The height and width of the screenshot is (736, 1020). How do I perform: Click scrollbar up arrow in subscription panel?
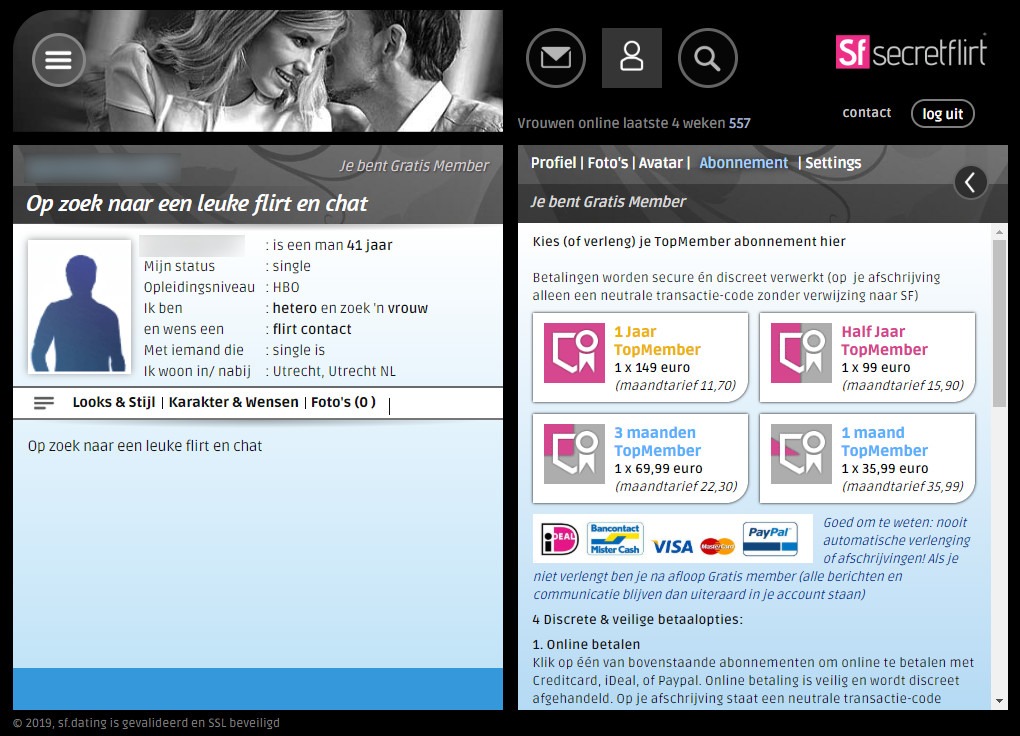tap(999, 232)
